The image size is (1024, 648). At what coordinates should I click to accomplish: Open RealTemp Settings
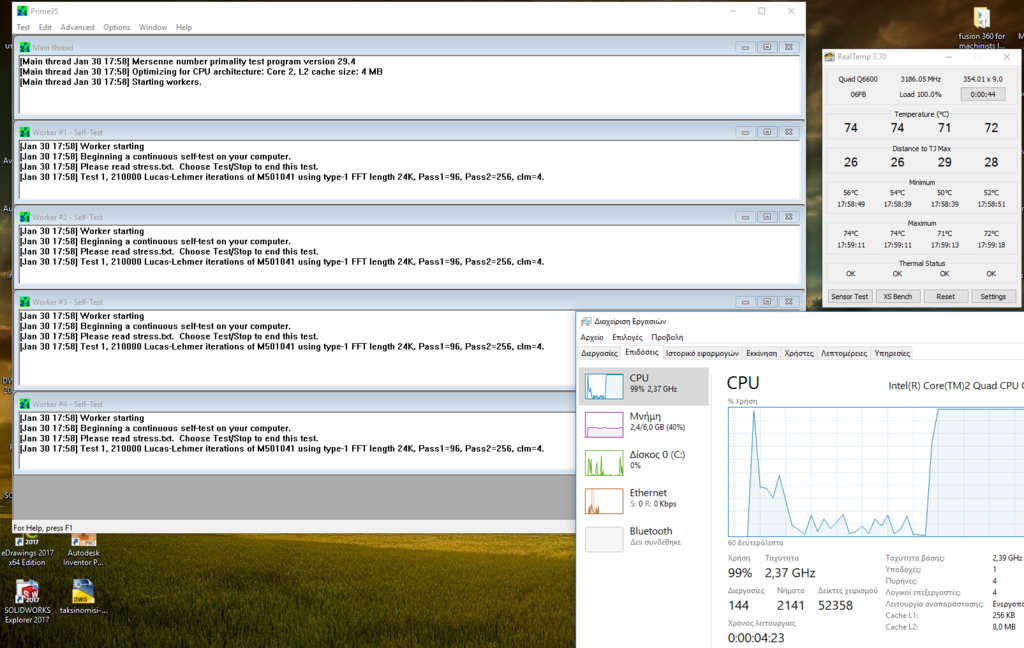coord(993,297)
